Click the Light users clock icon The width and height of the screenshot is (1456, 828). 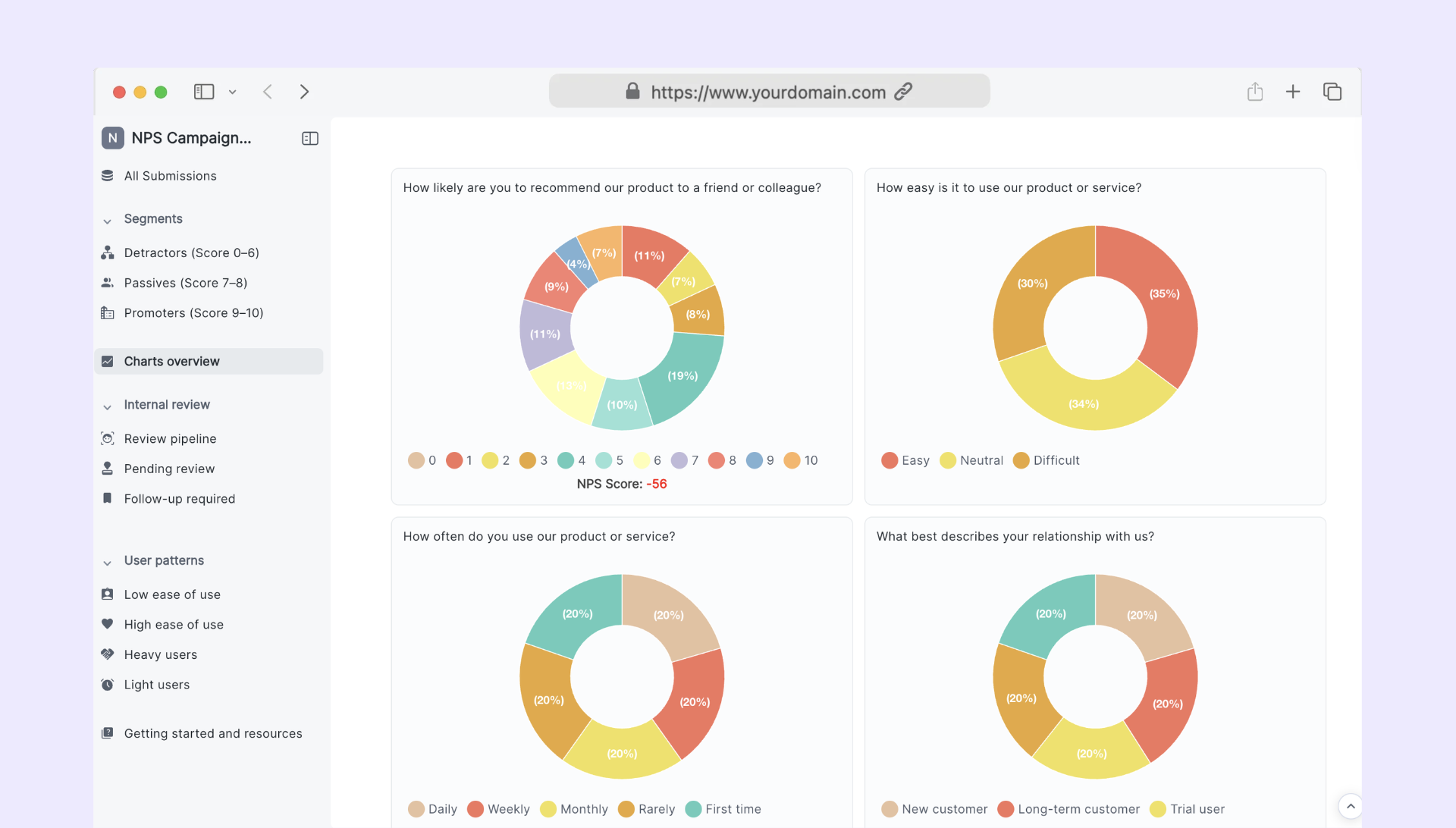[108, 685]
